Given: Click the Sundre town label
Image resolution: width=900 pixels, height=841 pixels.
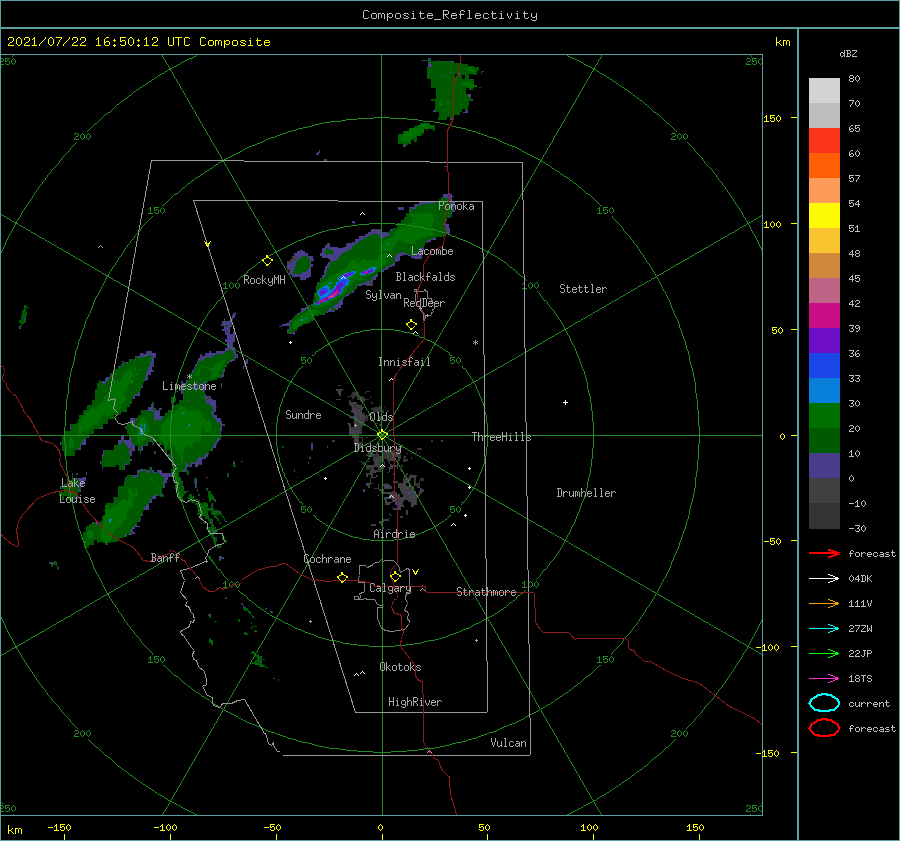Looking at the screenshot, I should click(x=304, y=415).
